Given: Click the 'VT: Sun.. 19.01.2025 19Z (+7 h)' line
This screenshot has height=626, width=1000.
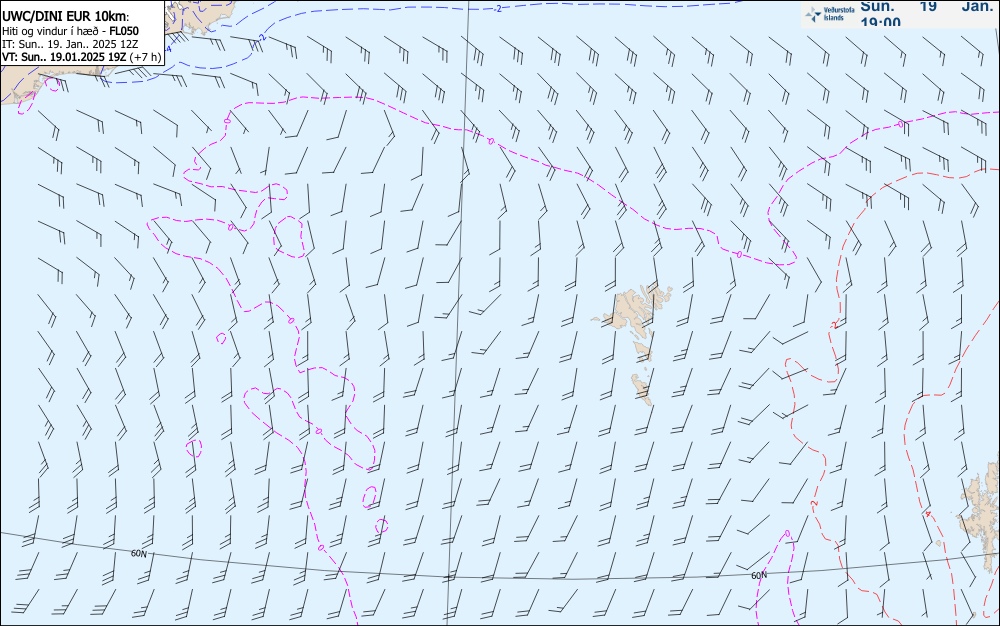Looking at the screenshot, I should click(82, 57).
